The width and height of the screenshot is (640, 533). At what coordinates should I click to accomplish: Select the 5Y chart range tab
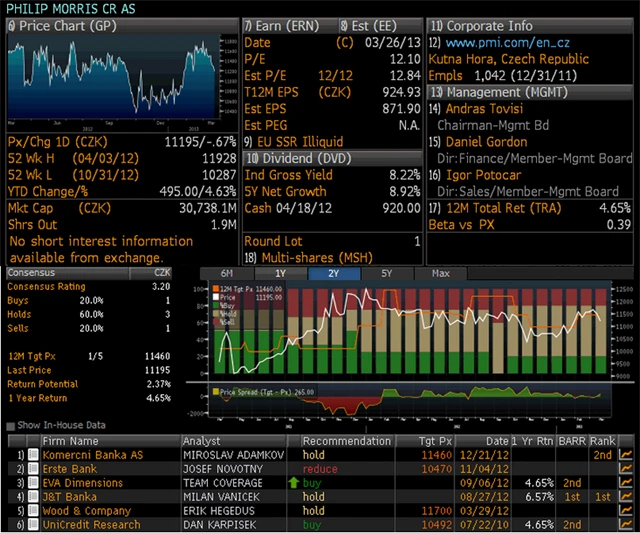[x=385, y=273]
